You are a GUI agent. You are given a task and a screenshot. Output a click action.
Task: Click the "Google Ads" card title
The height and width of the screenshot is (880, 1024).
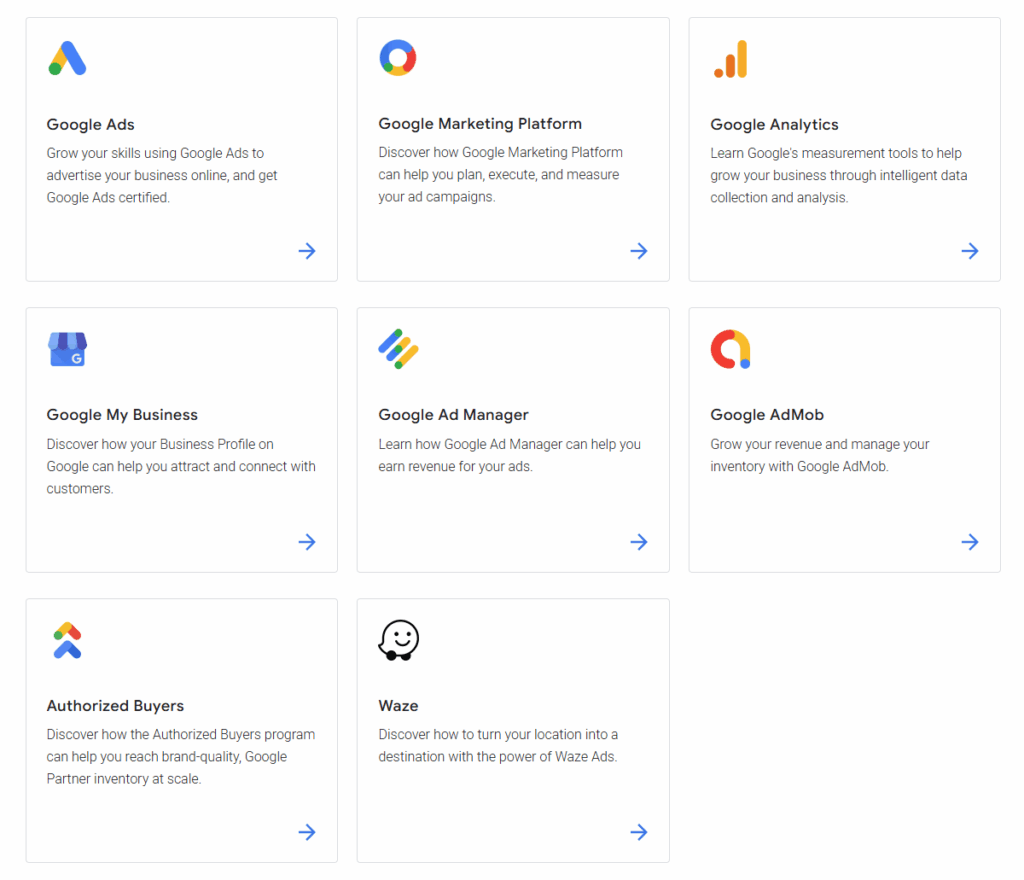[x=90, y=125]
